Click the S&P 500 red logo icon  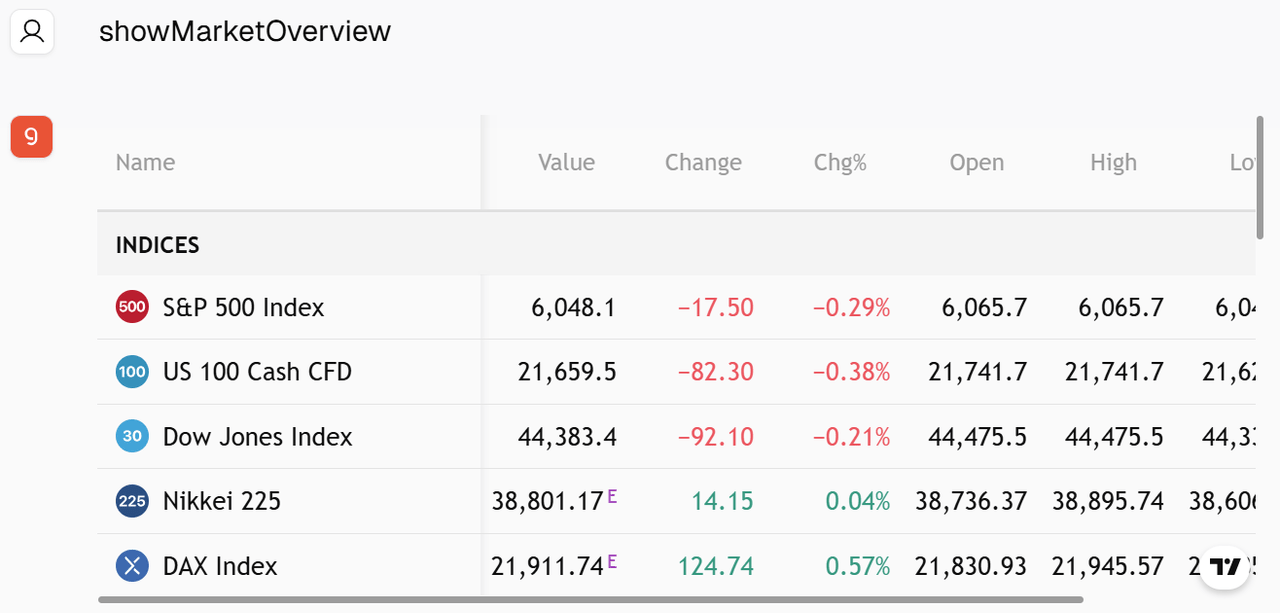tap(132, 307)
